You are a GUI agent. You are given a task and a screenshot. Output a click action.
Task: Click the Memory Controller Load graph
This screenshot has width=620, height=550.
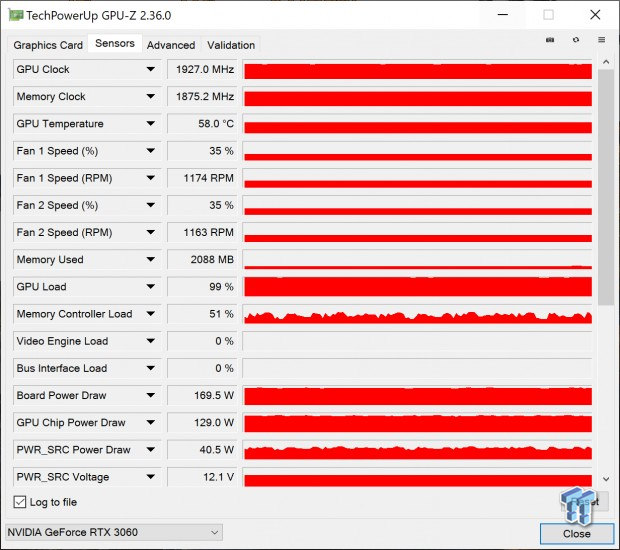tap(418, 314)
